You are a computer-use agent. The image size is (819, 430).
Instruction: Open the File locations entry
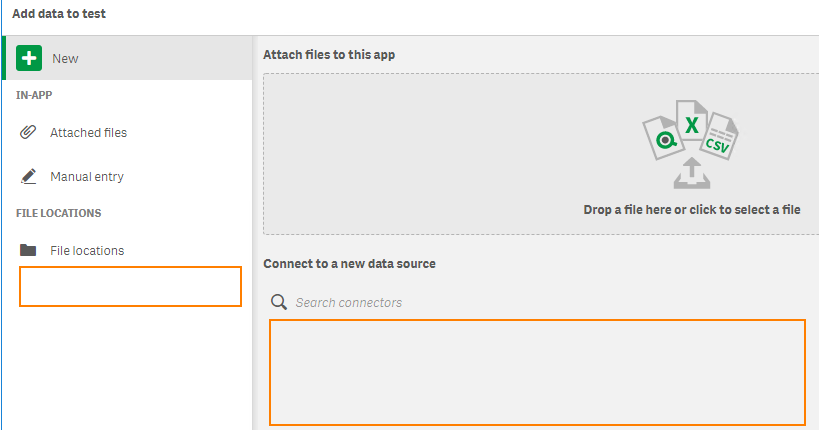pyautogui.click(x=87, y=250)
